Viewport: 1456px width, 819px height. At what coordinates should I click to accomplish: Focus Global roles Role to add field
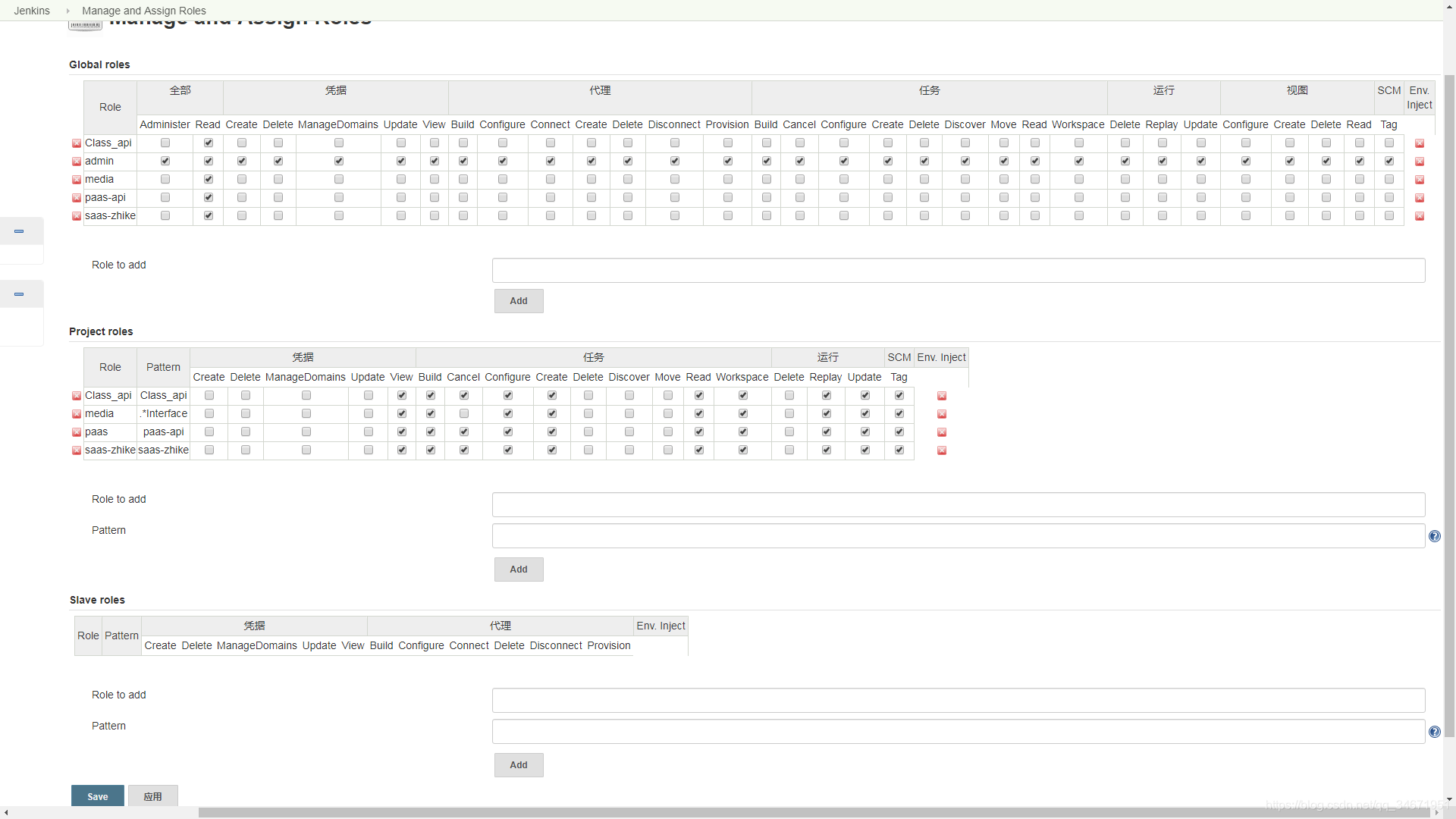coord(959,271)
